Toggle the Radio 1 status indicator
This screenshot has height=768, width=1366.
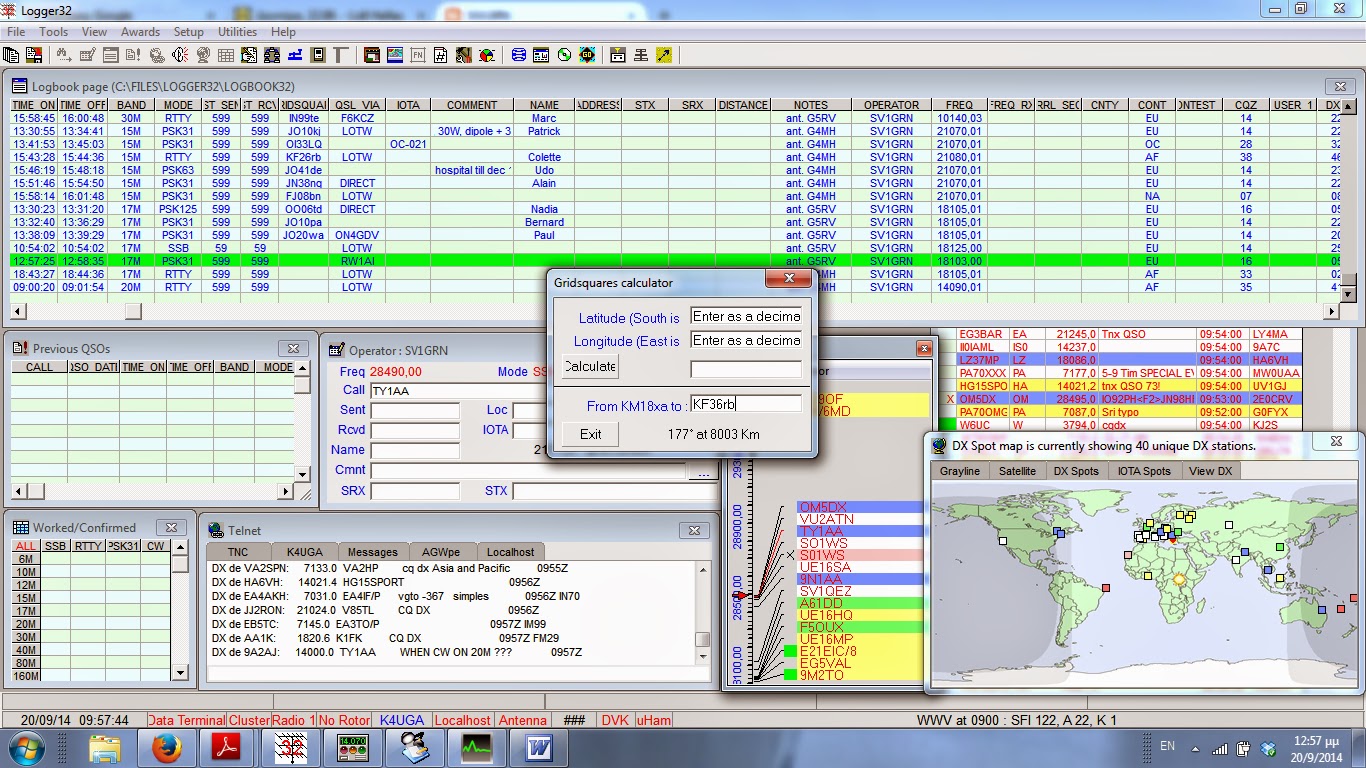(293, 720)
